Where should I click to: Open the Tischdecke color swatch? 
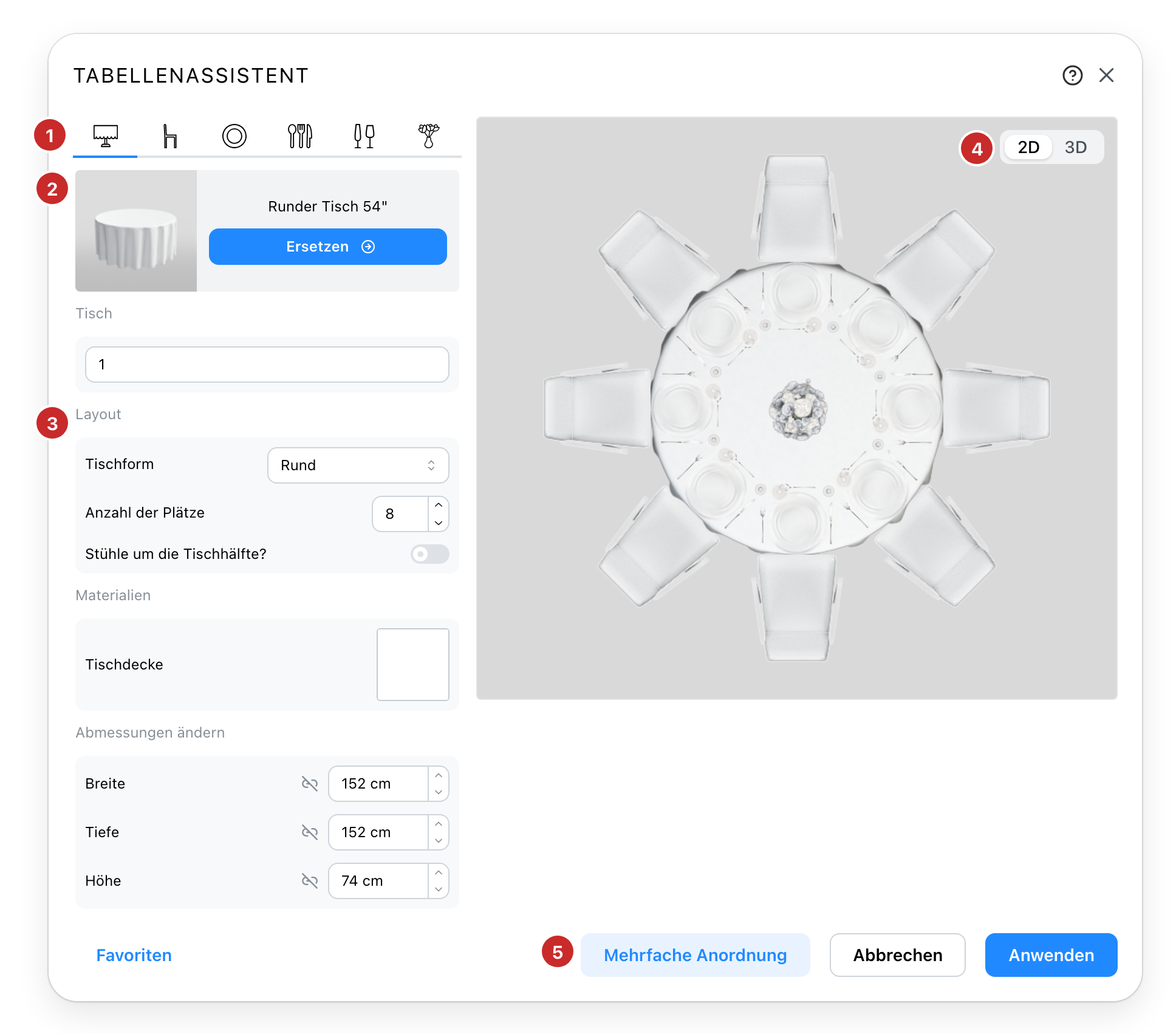413,665
